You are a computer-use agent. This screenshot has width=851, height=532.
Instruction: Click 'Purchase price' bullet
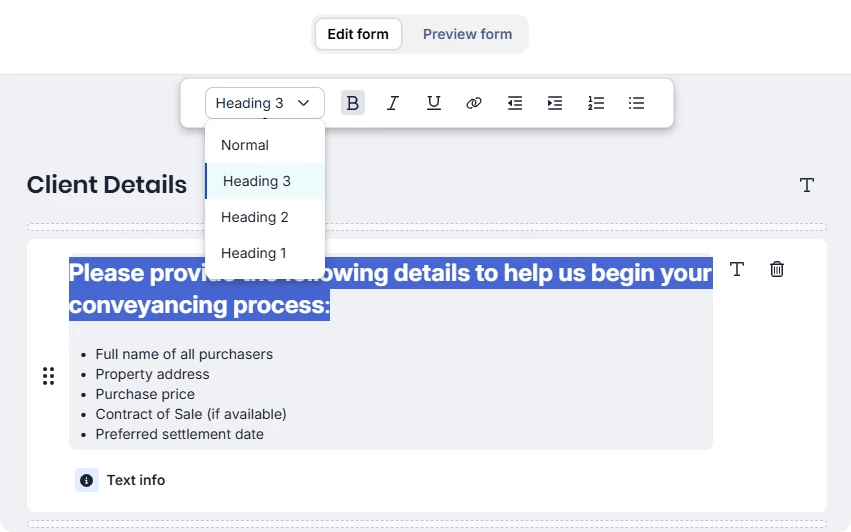pos(145,394)
